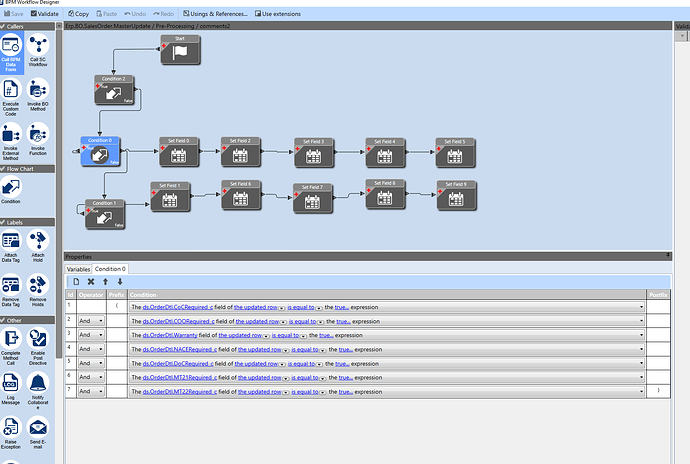Add a new condition row icon

coord(76,282)
